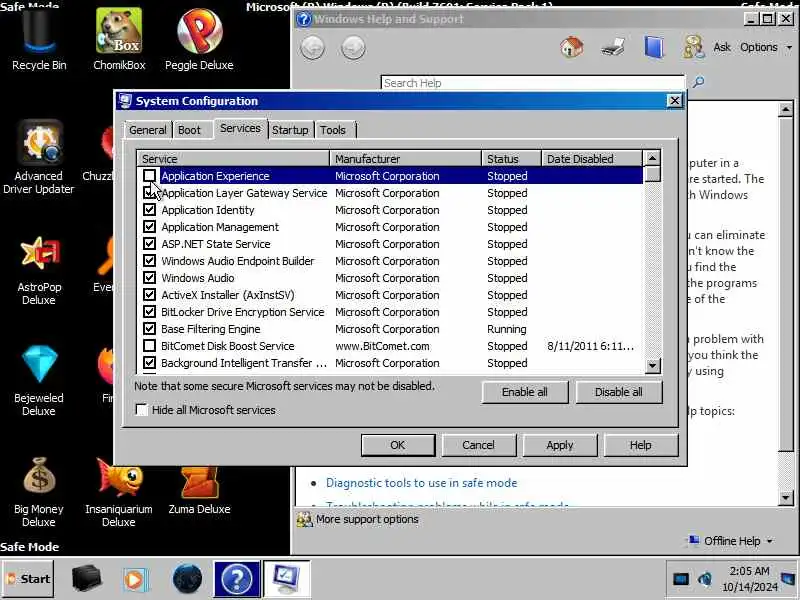Switch to the Tools tab
The width and height of the screenshot is (800, 600).
click(333, 130)
